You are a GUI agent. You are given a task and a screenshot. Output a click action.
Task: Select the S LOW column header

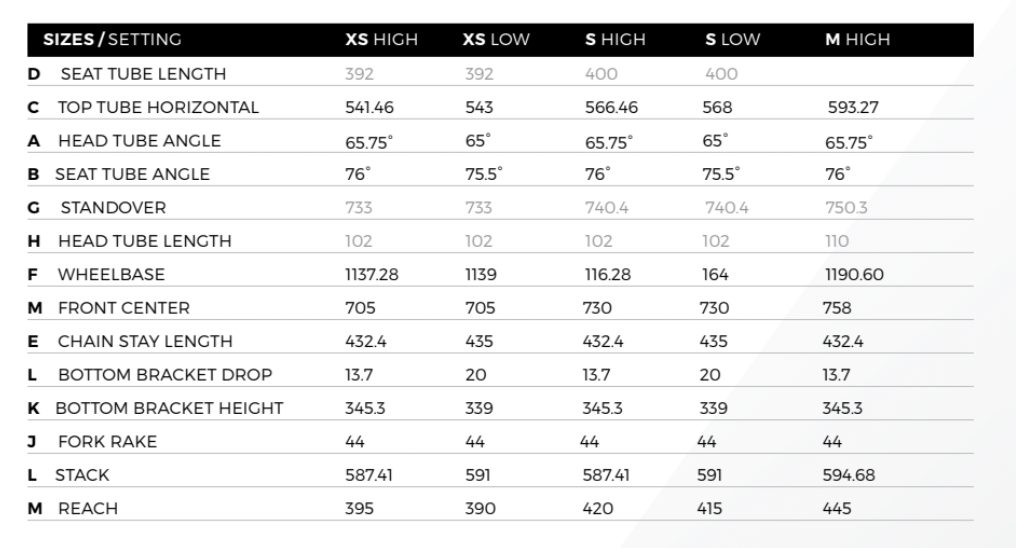pos(732,40)
